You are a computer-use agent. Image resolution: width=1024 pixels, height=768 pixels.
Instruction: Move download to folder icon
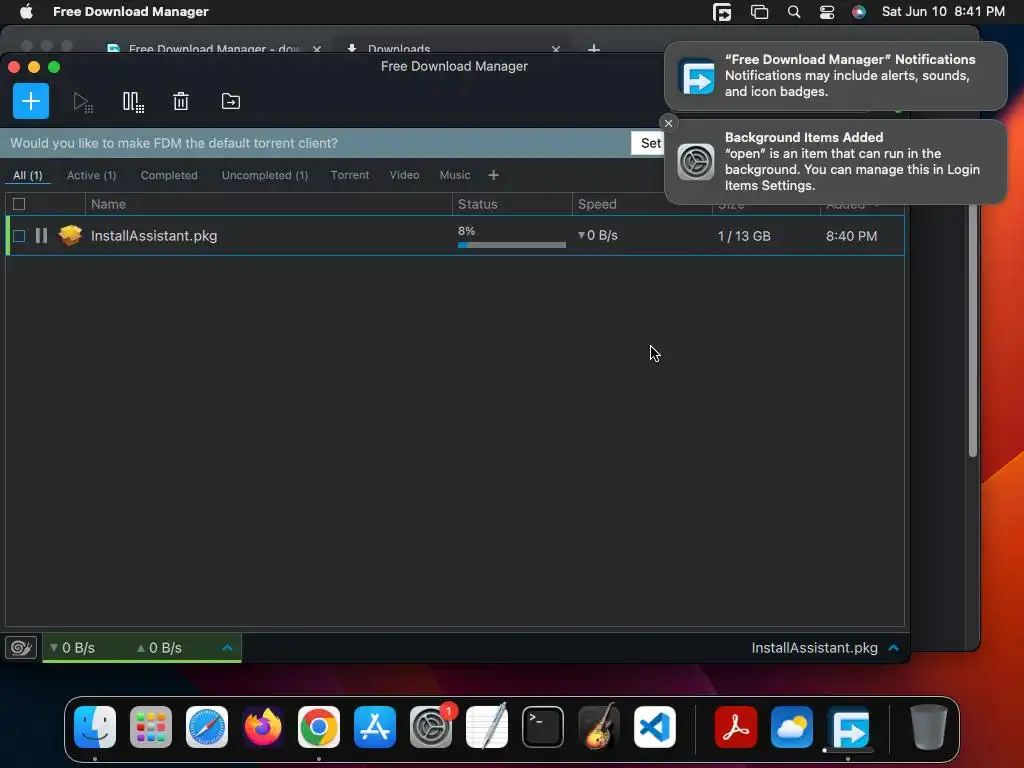click(231, 101)
